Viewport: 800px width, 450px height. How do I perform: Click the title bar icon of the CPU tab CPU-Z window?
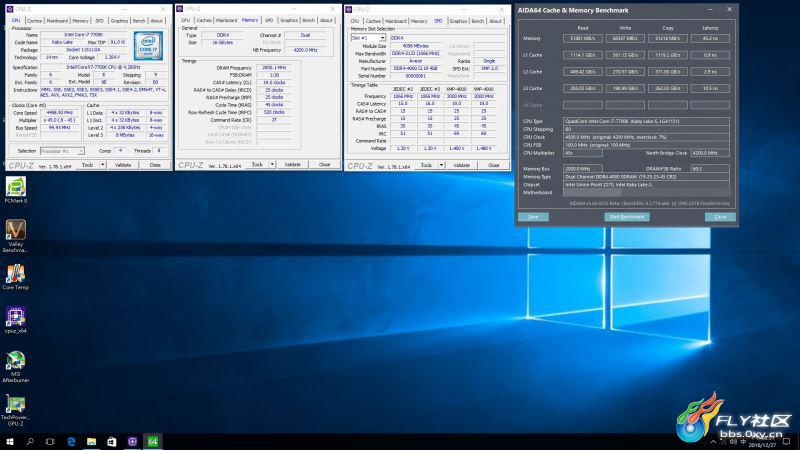pos(10,9)
